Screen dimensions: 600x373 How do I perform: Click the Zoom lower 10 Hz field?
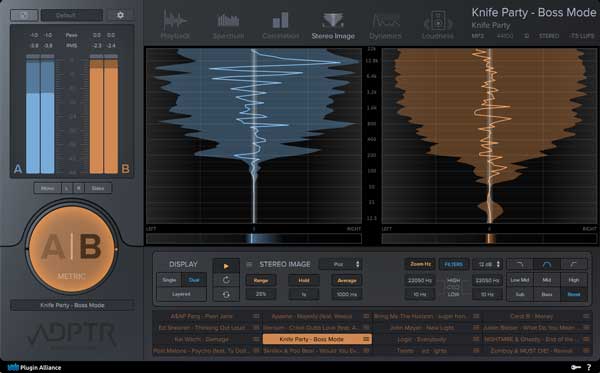click(x=420, y=294)
